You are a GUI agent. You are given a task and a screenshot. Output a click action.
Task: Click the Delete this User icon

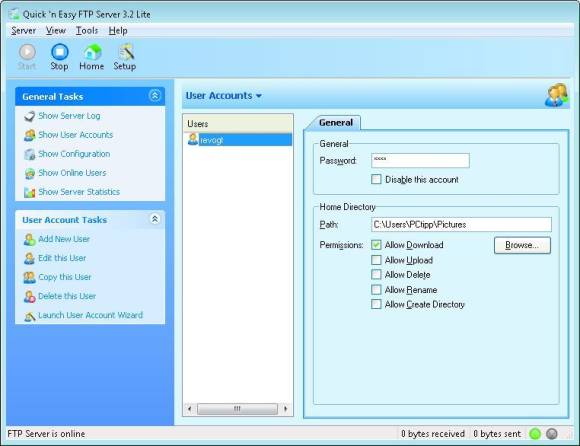point(30,297)
